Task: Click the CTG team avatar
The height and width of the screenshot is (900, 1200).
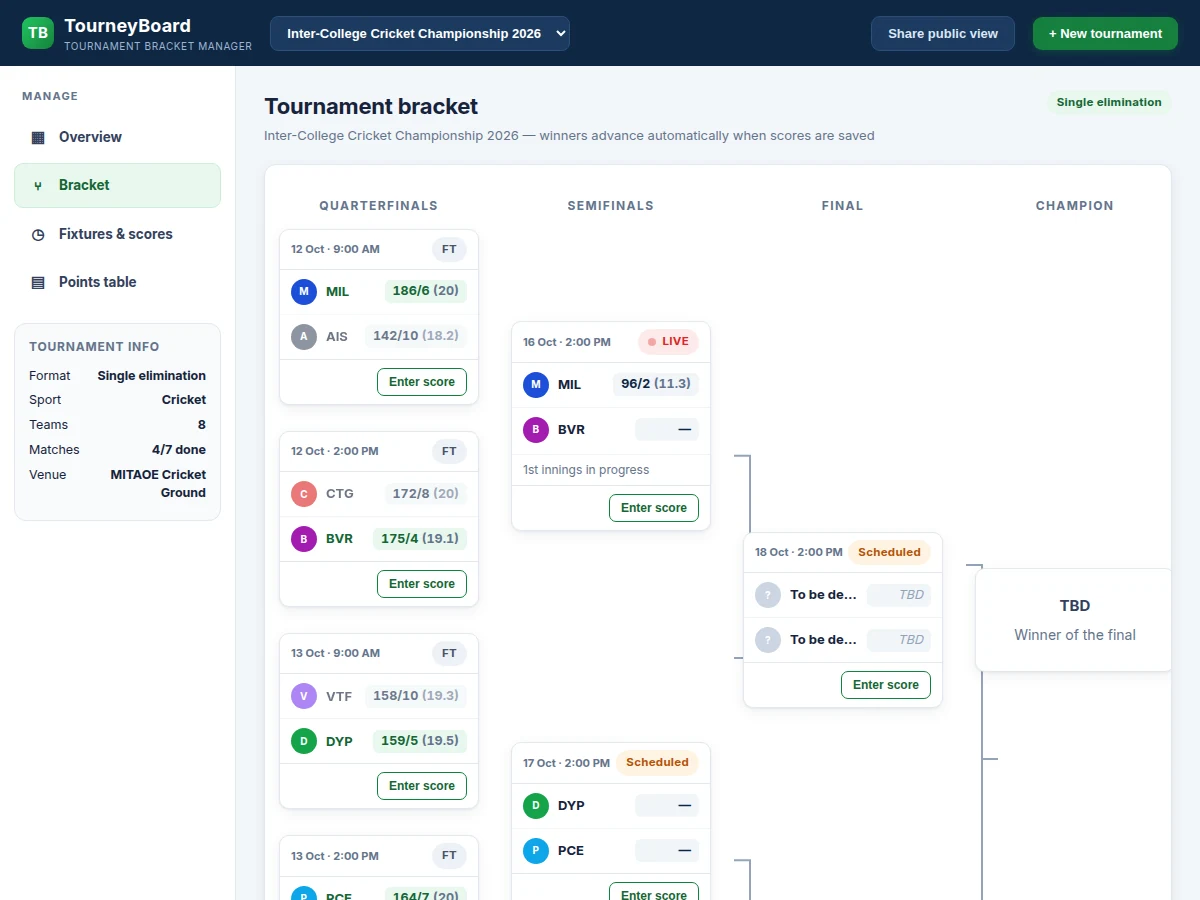Action: coord(304,493)
